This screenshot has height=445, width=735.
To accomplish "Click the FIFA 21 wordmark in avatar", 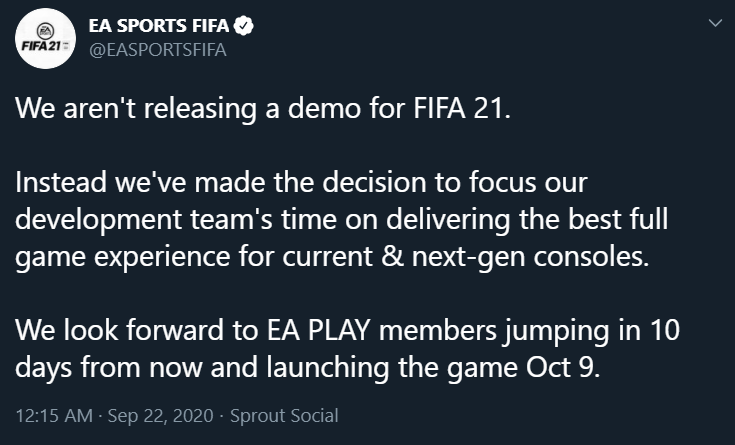I will [x=42, y=46].
